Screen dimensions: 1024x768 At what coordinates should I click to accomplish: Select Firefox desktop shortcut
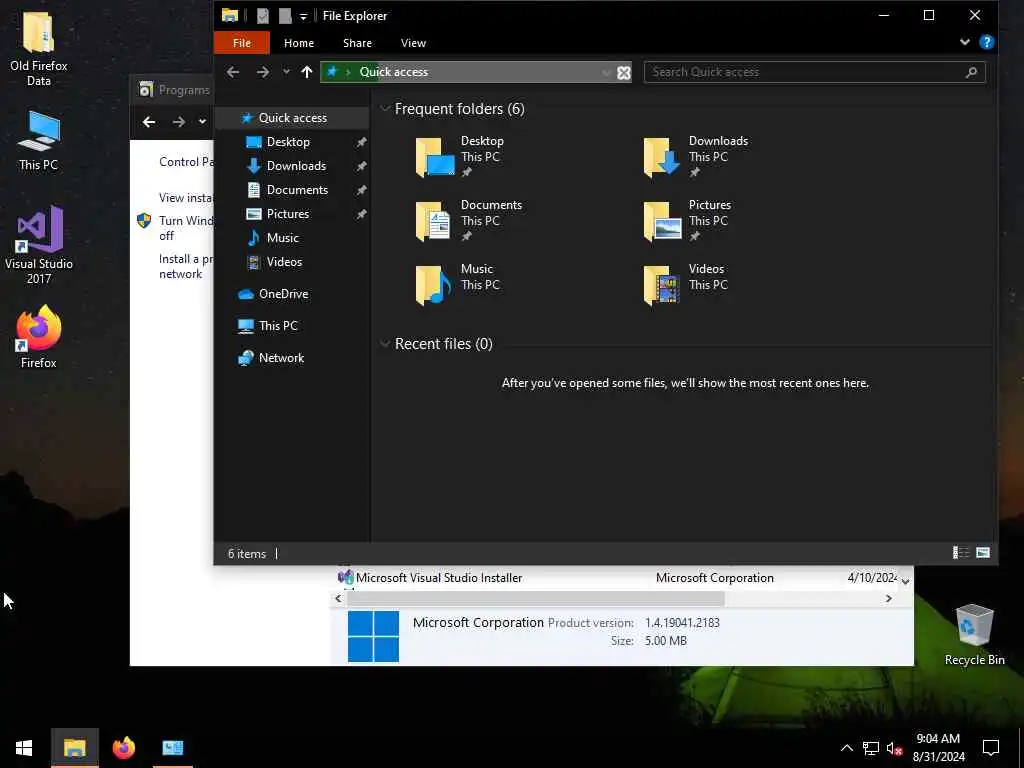[x=39, y=336]
